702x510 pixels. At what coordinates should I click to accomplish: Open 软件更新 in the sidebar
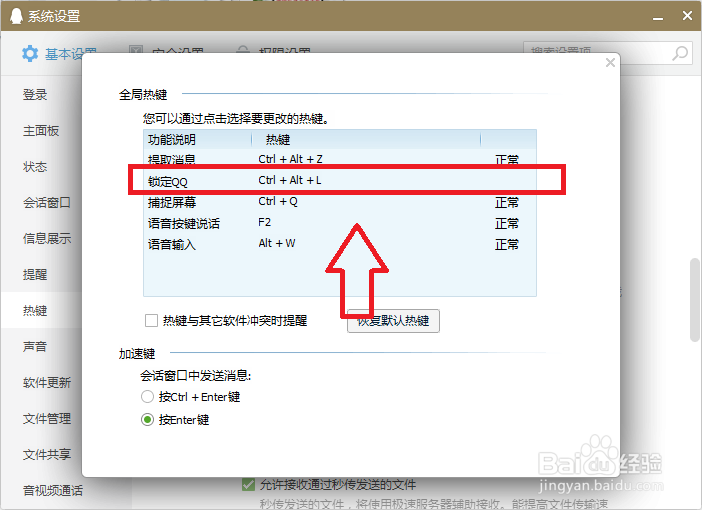(x=47, y=382)
